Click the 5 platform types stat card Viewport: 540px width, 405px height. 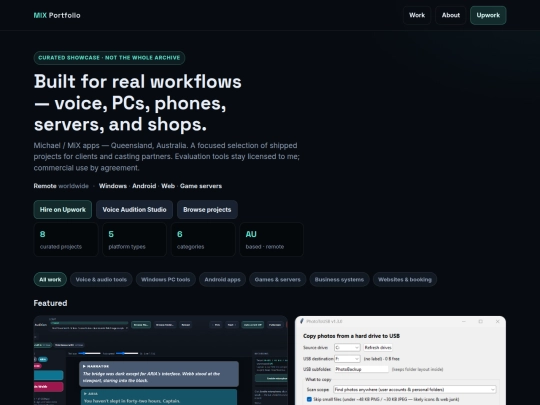coord(134,239)
